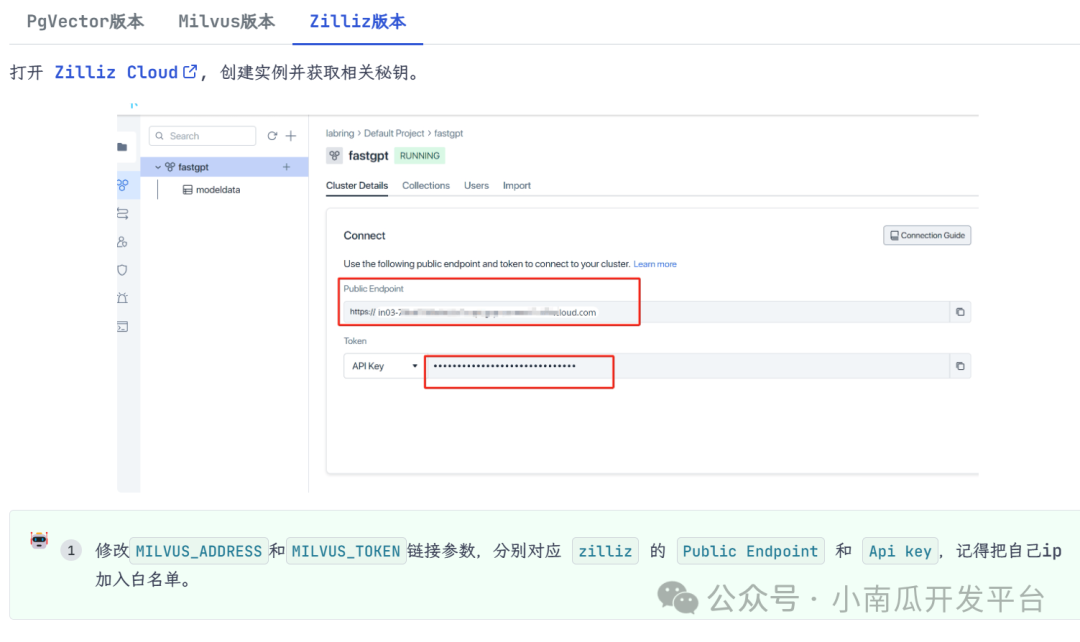Click labring in the breadcrumb
This screenshot has height=642, width=1080.
tap(340, 133)
